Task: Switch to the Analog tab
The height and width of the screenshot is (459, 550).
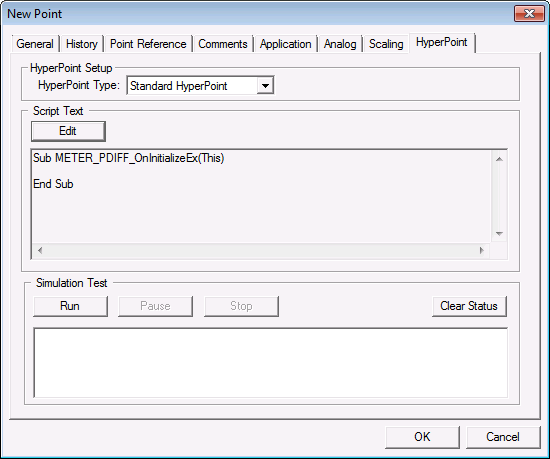Action: tap(340, 44)
